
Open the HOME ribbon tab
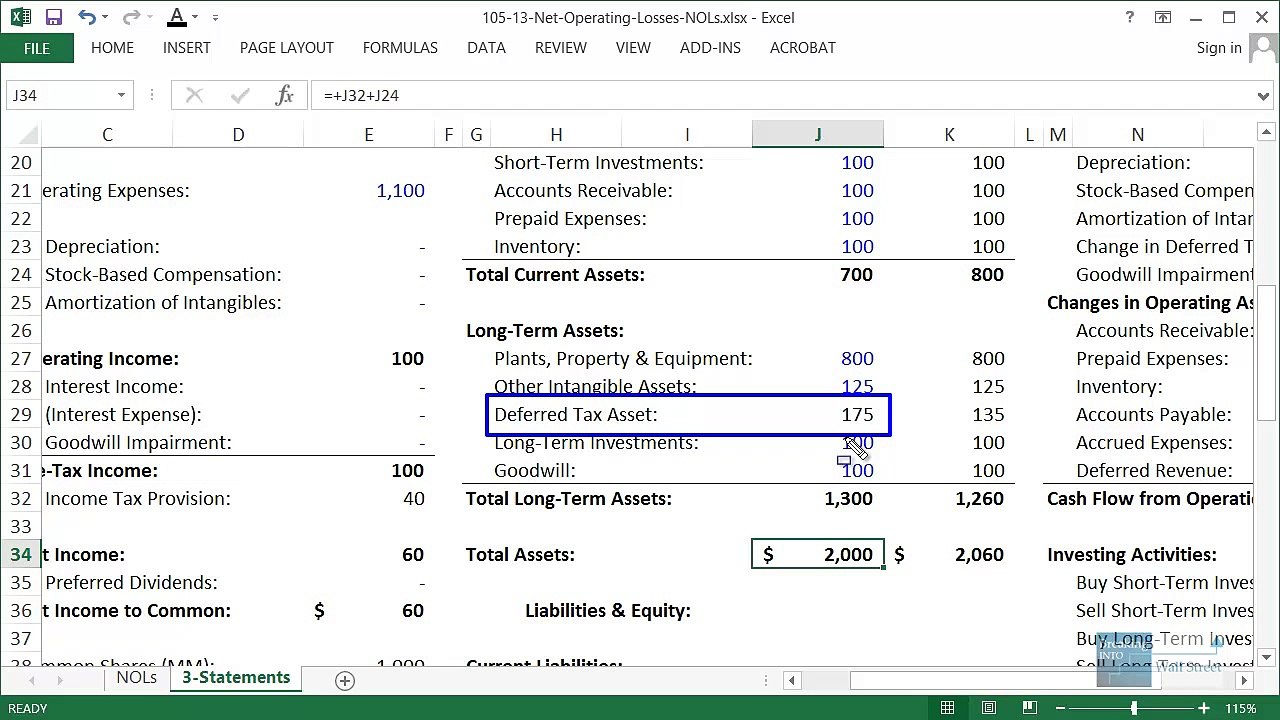pyautogui.click(x=112, y=48)
